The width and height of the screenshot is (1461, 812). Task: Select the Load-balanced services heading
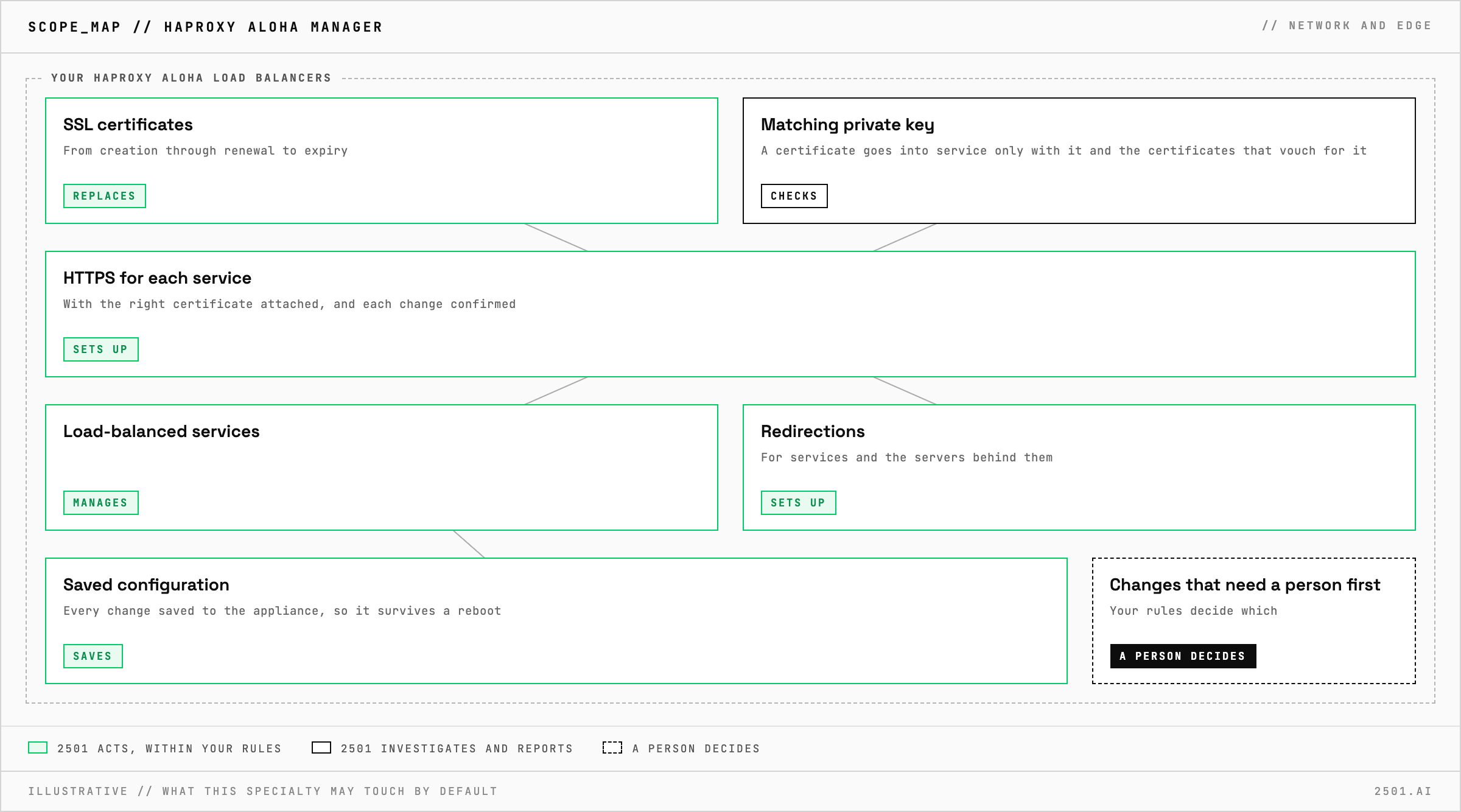coord(161,432)
